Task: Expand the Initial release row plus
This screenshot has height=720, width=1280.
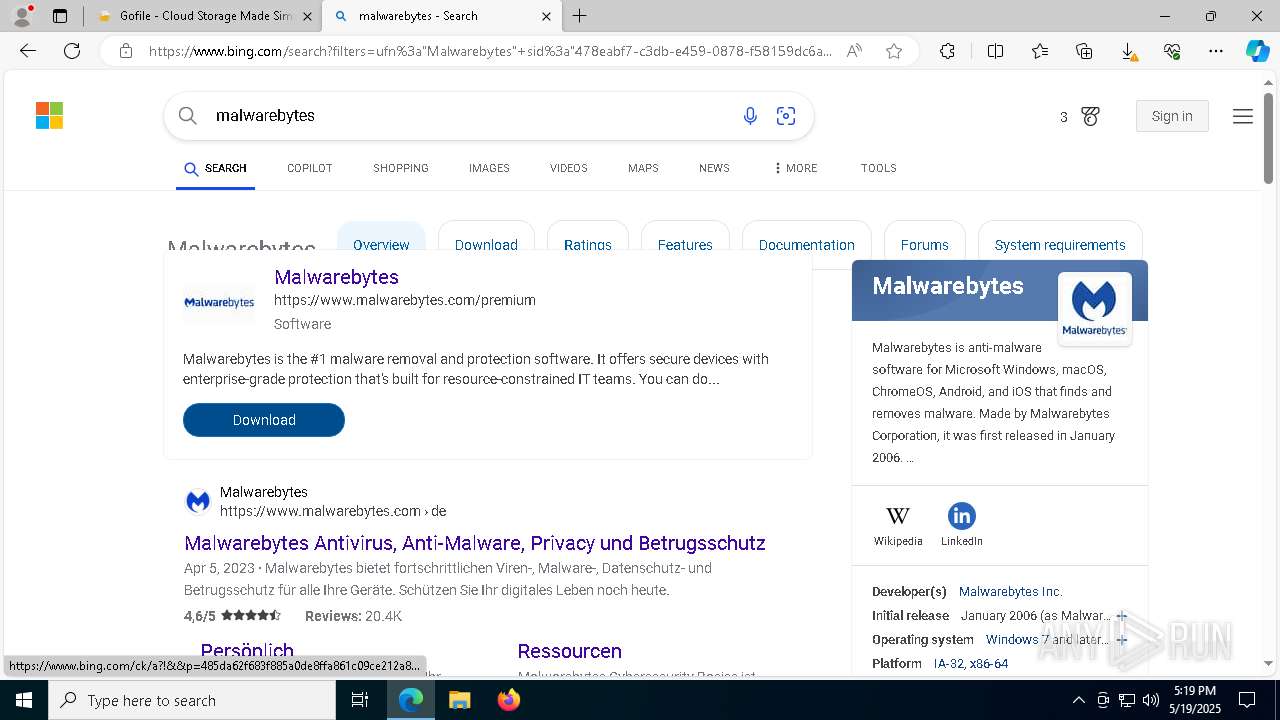Action: (x=1122, y=616)
